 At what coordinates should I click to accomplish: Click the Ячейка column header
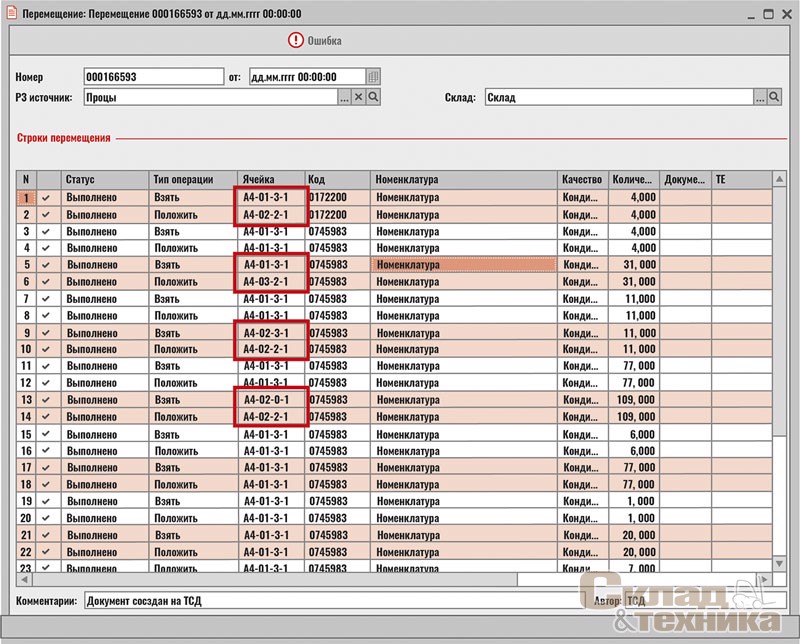[x=270, y=180]
